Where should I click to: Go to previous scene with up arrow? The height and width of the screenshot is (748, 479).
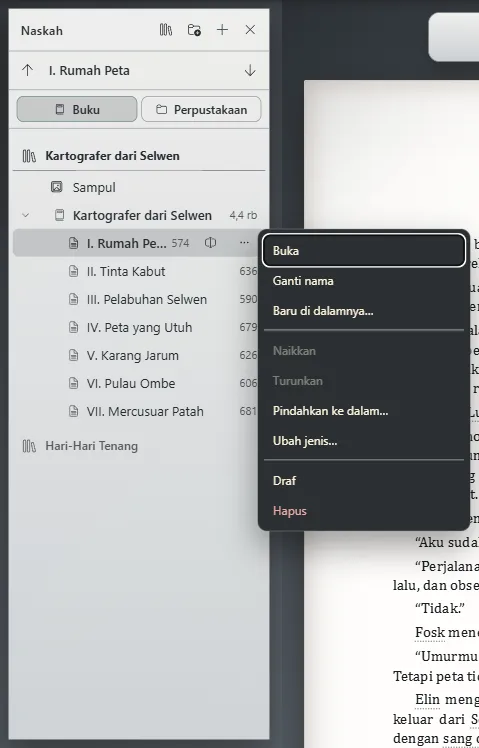coord(27,71)
